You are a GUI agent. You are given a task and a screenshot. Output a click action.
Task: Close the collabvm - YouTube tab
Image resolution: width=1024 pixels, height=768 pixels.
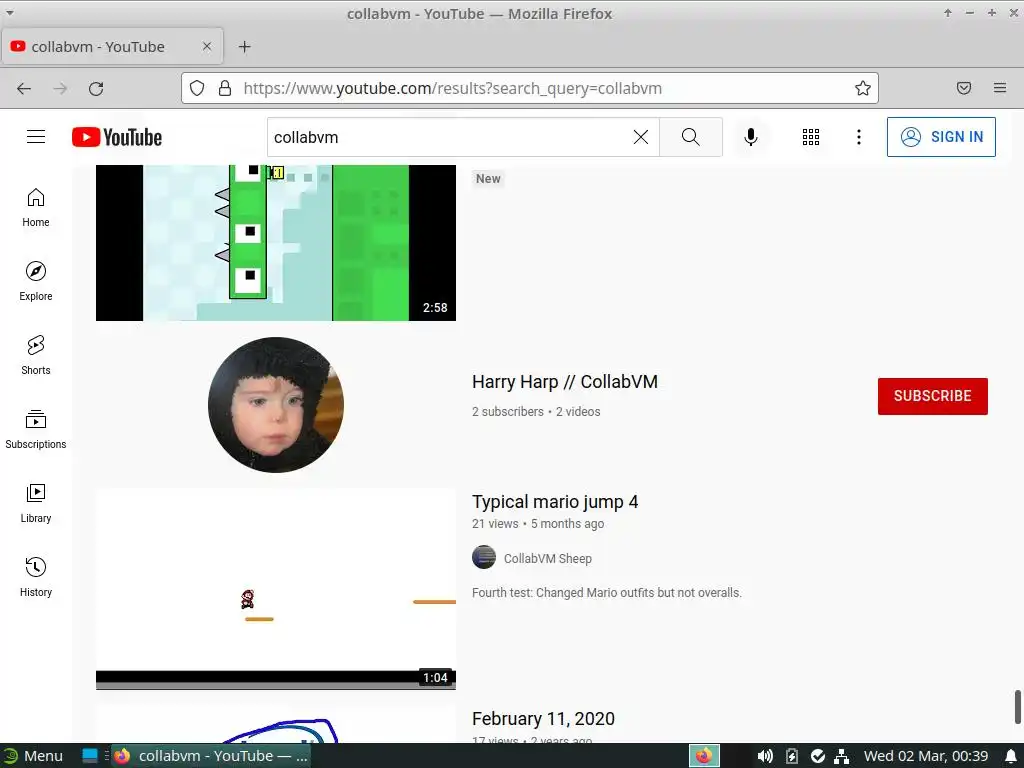(x=207, y=46)
